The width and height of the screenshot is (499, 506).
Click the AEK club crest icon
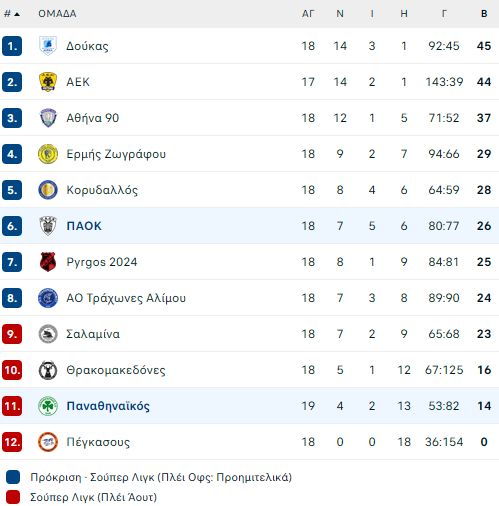[x=48, y=82]
